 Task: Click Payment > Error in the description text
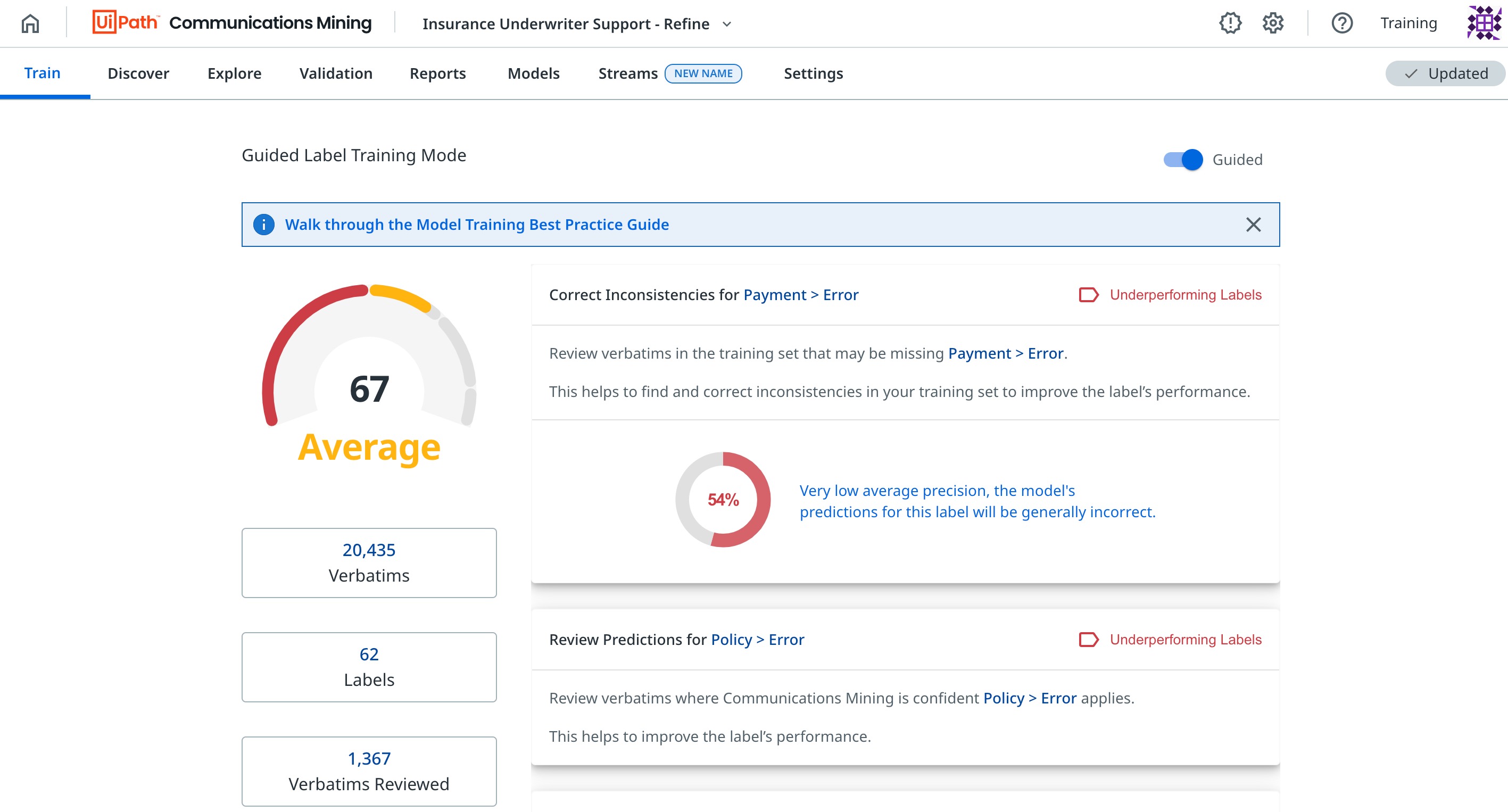(x=1005, y=353)
